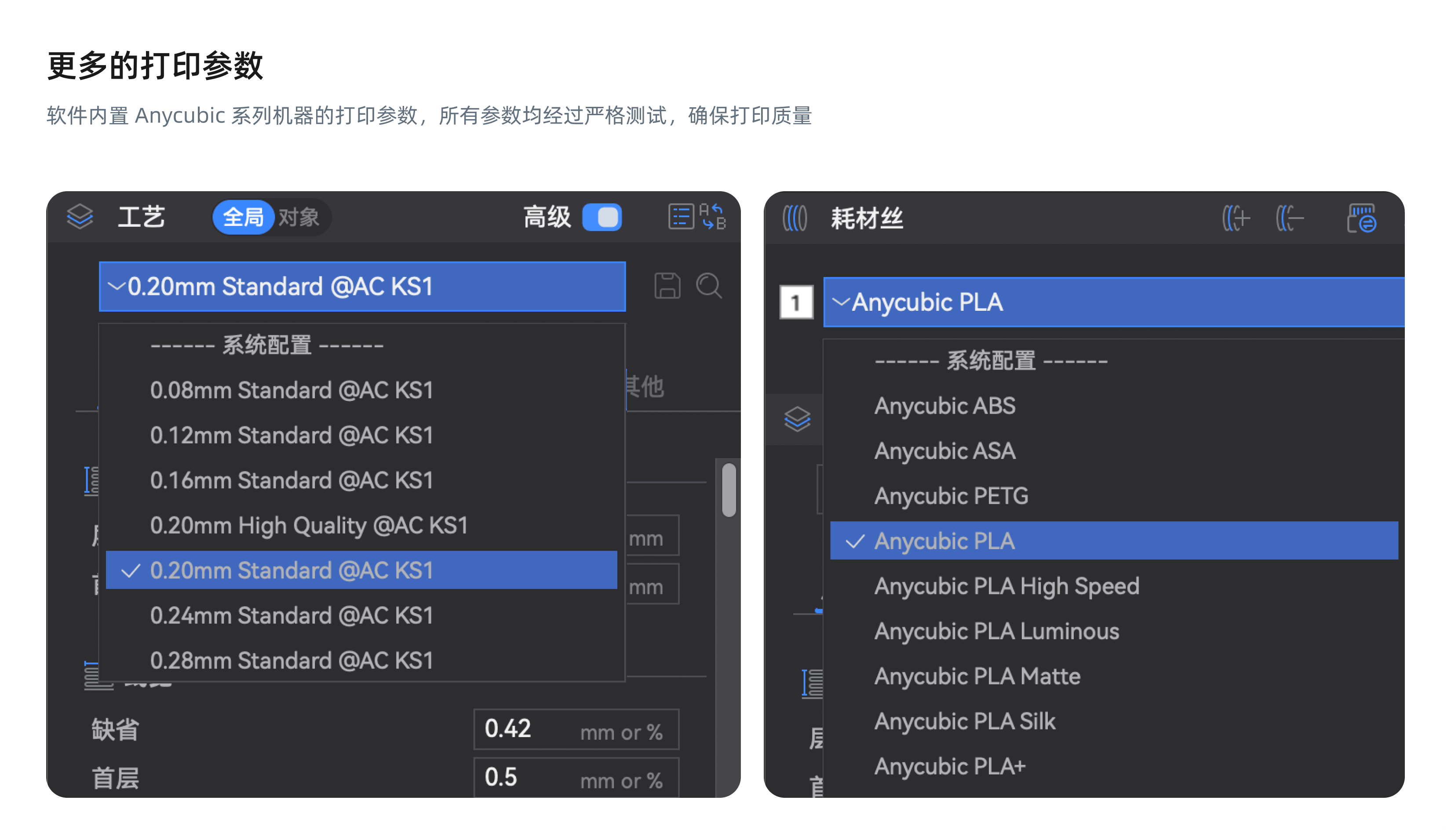Select Anycubic ASA filament

tap(1114, 451)
